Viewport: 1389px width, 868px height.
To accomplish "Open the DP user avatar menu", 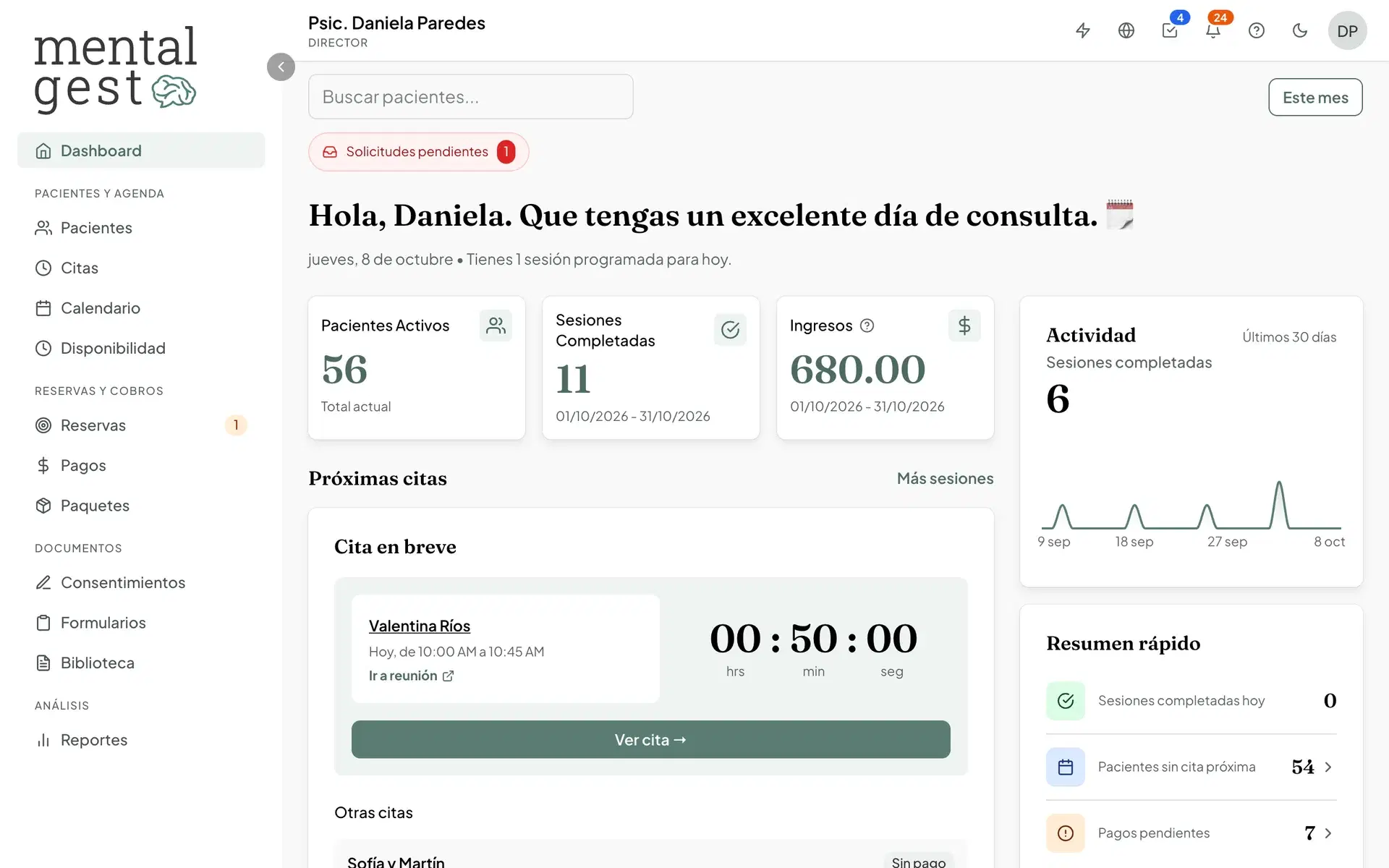I will tap(1347, 30).
